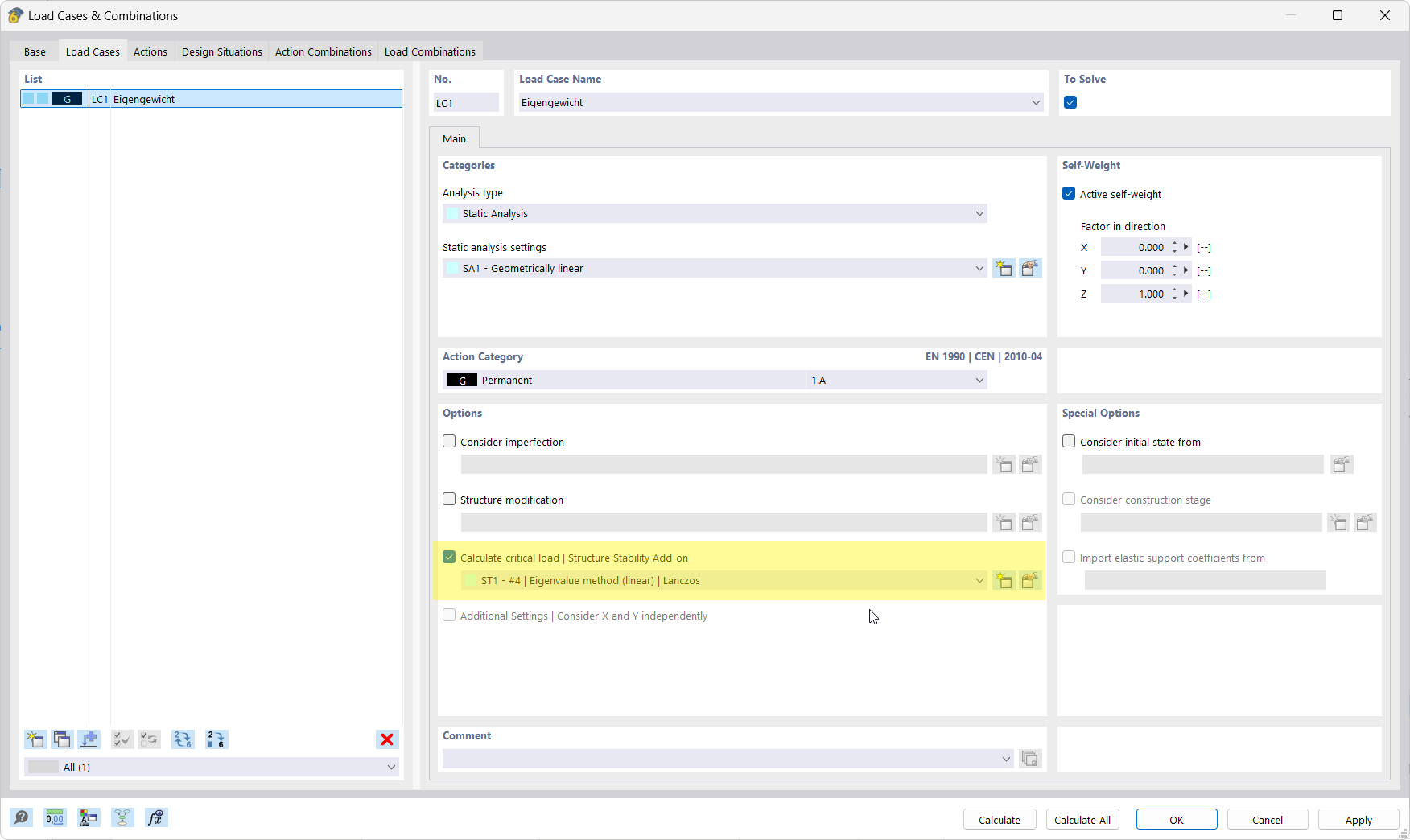Open the Analysis type dropdown
The height and width of the screenshot is (840, 1410).
click(x=979, y=213)
